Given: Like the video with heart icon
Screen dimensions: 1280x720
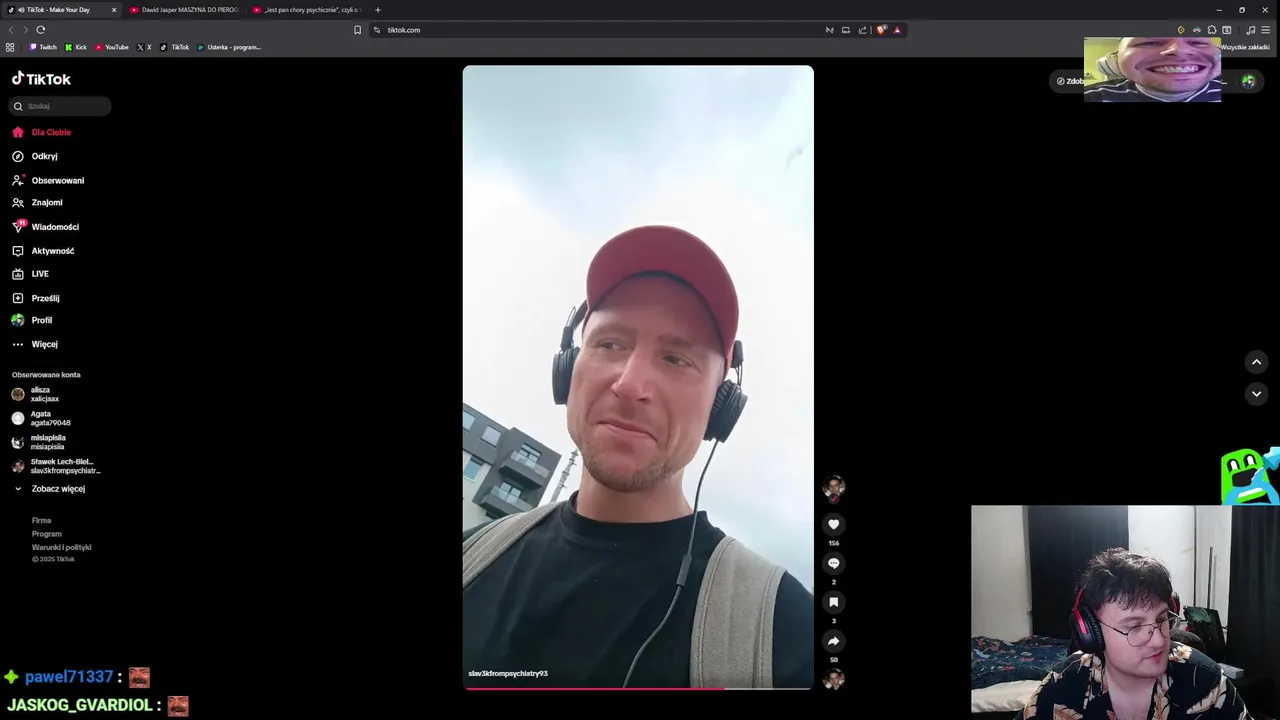Looking at the screenshot, I should click(x=833, y=524).
